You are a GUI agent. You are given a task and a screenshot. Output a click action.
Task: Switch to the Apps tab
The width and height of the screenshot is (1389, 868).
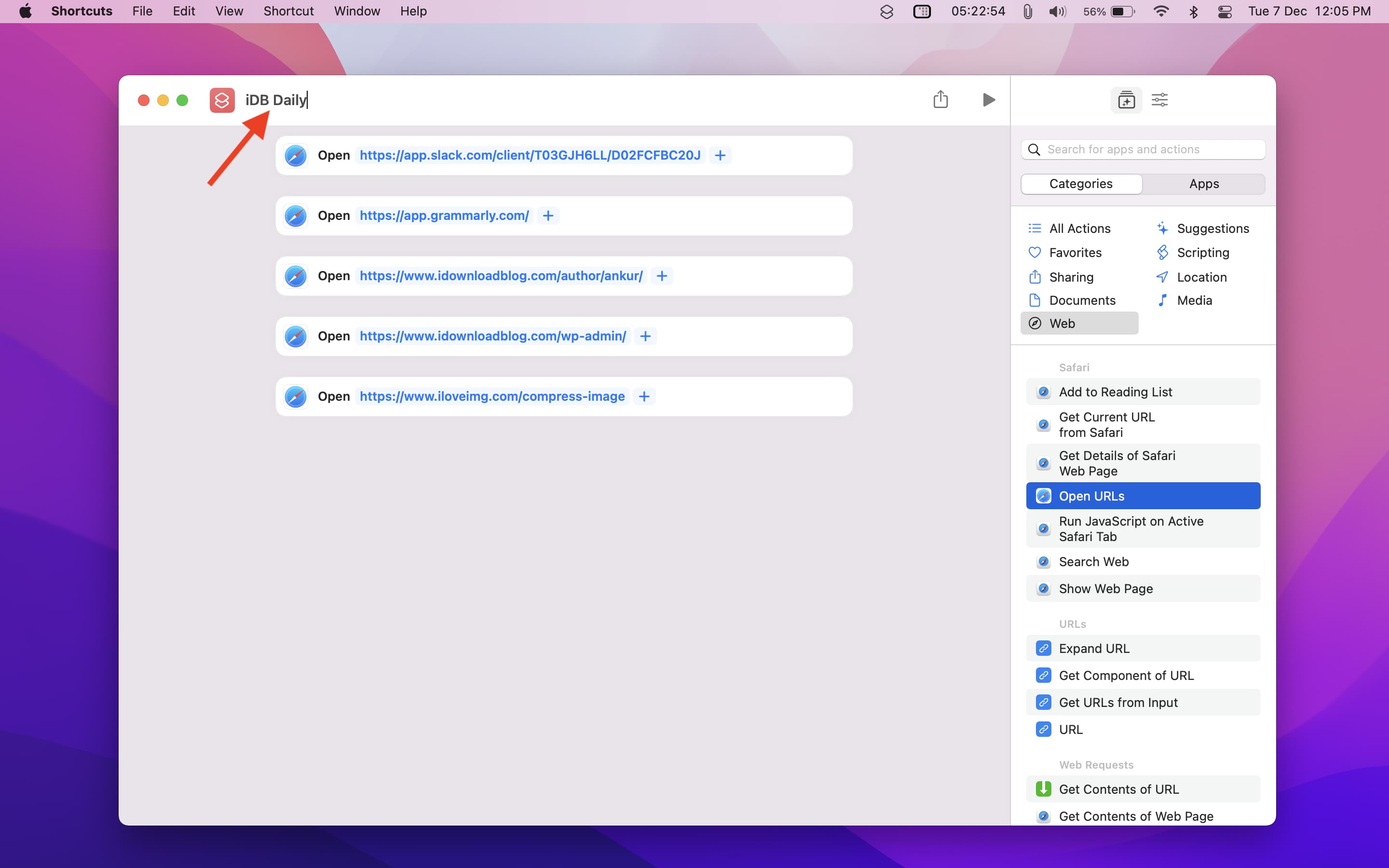point(1204,184)
